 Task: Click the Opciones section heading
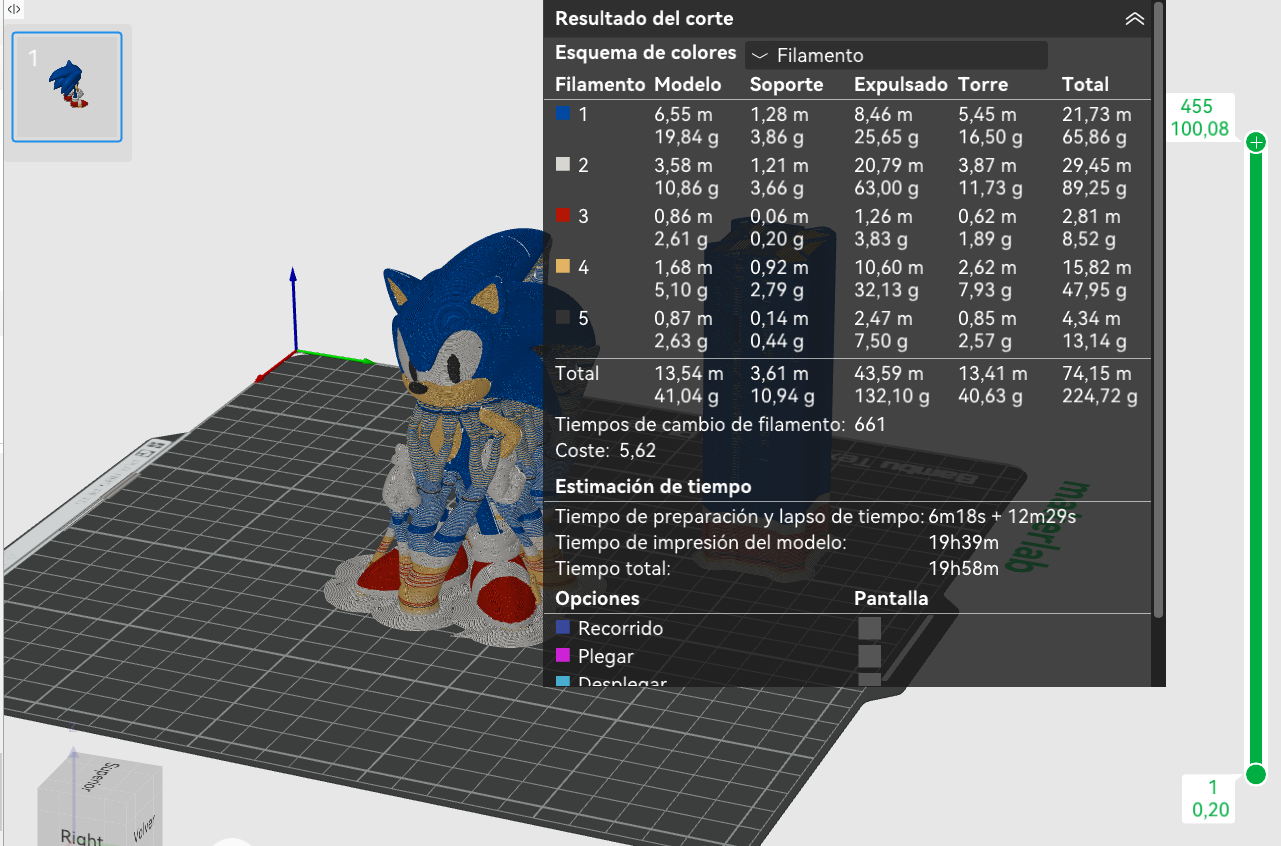(597, 599)
